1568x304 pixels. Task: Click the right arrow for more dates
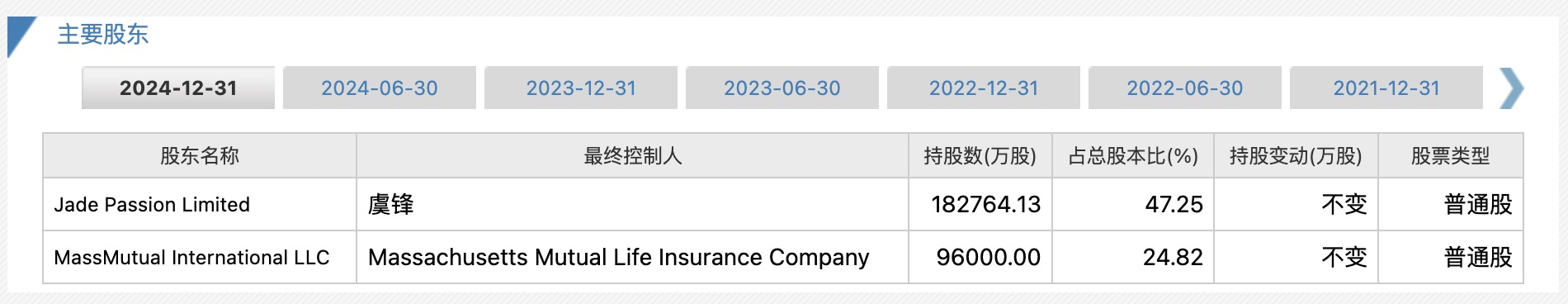(1511, 88)
